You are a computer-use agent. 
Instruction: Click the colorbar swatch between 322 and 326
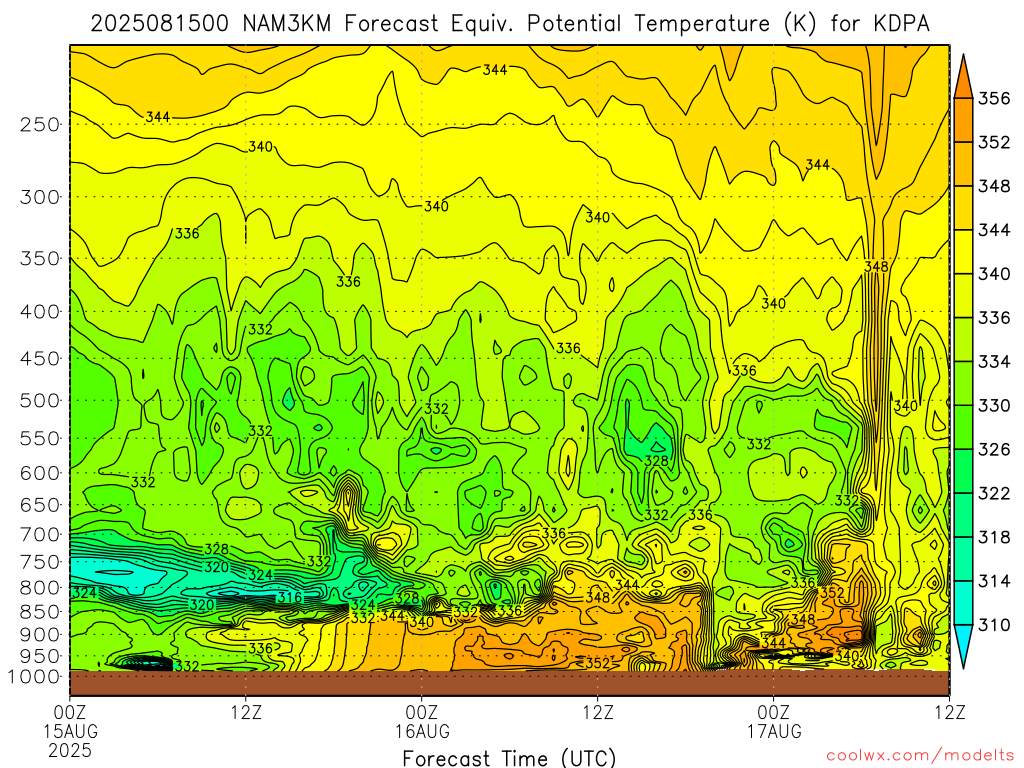click(x=963, y=471)
